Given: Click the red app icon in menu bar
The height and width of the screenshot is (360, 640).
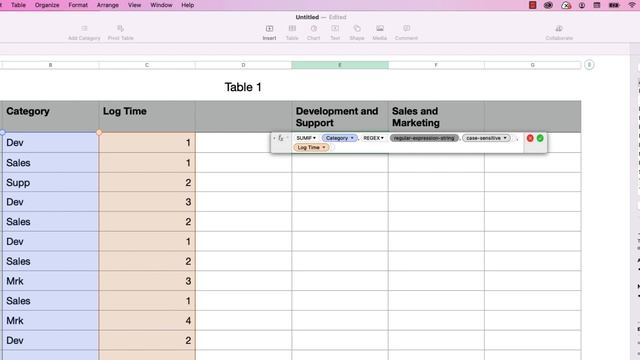Looking at the screenshot, I should point(533,5).
